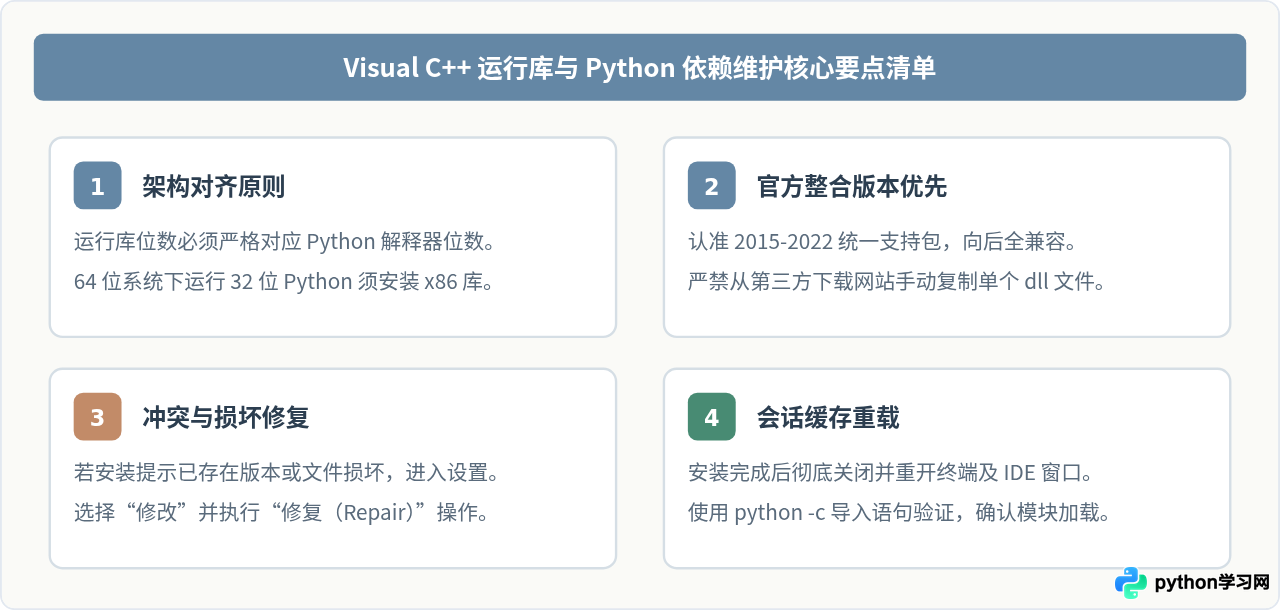The height and width of the screenshot is (610, 1280).
Task: Click the orange number 3 badge
Action: pos(97,417)
